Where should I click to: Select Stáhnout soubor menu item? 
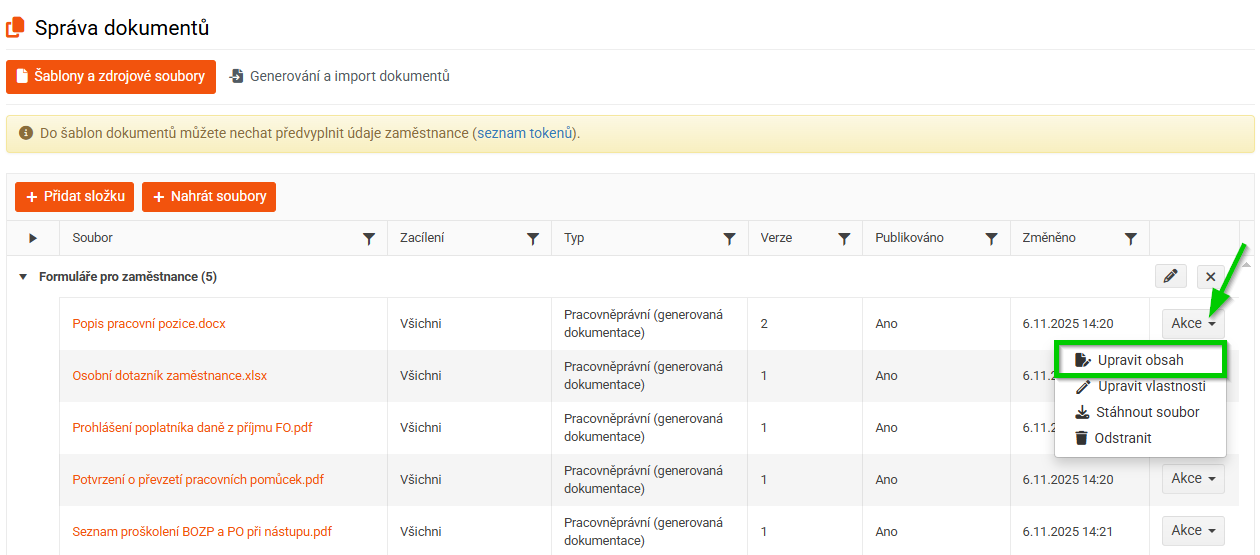click(1147, 412)
